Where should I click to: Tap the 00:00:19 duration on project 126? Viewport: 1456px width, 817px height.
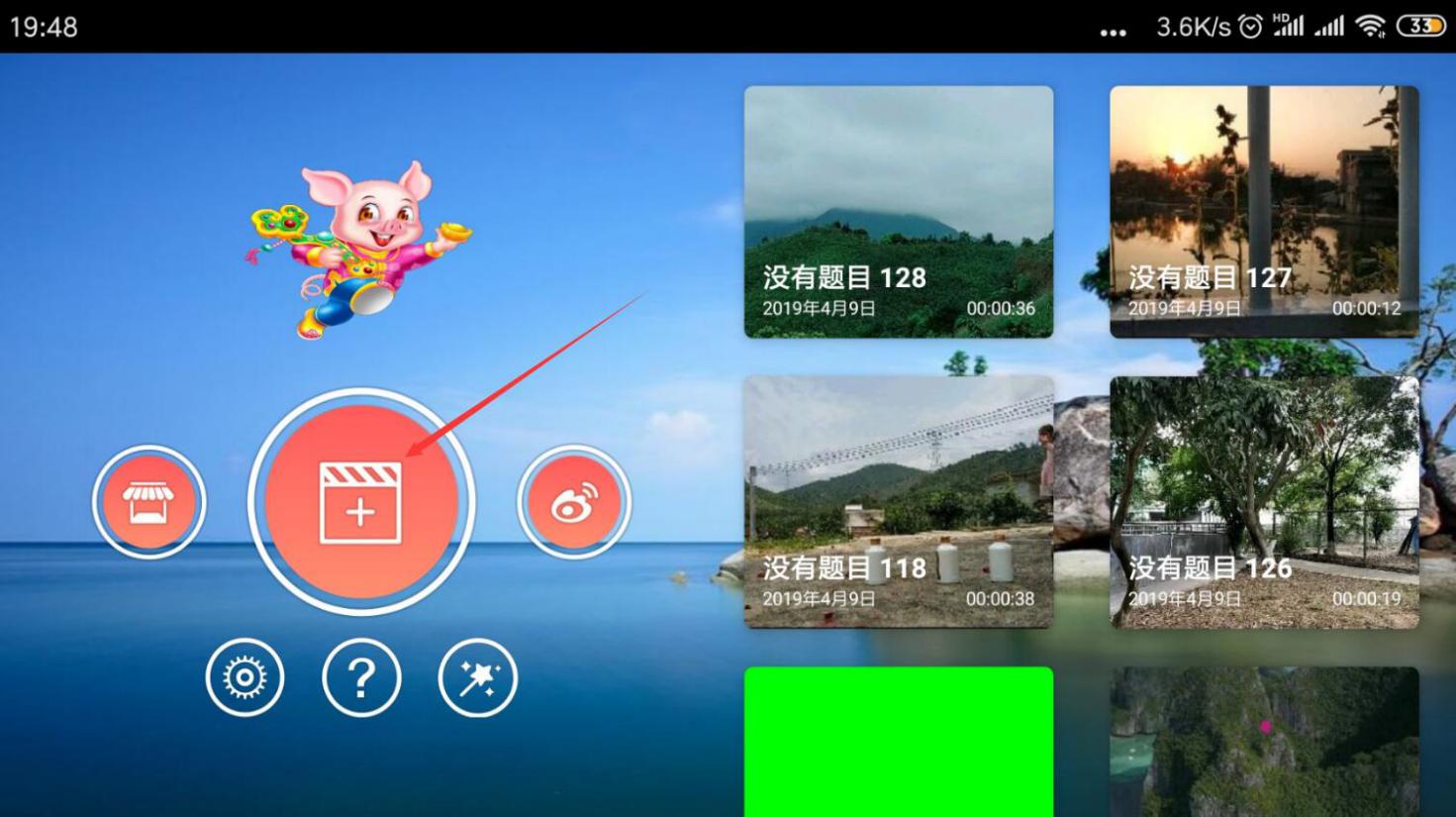(1366, 599)
